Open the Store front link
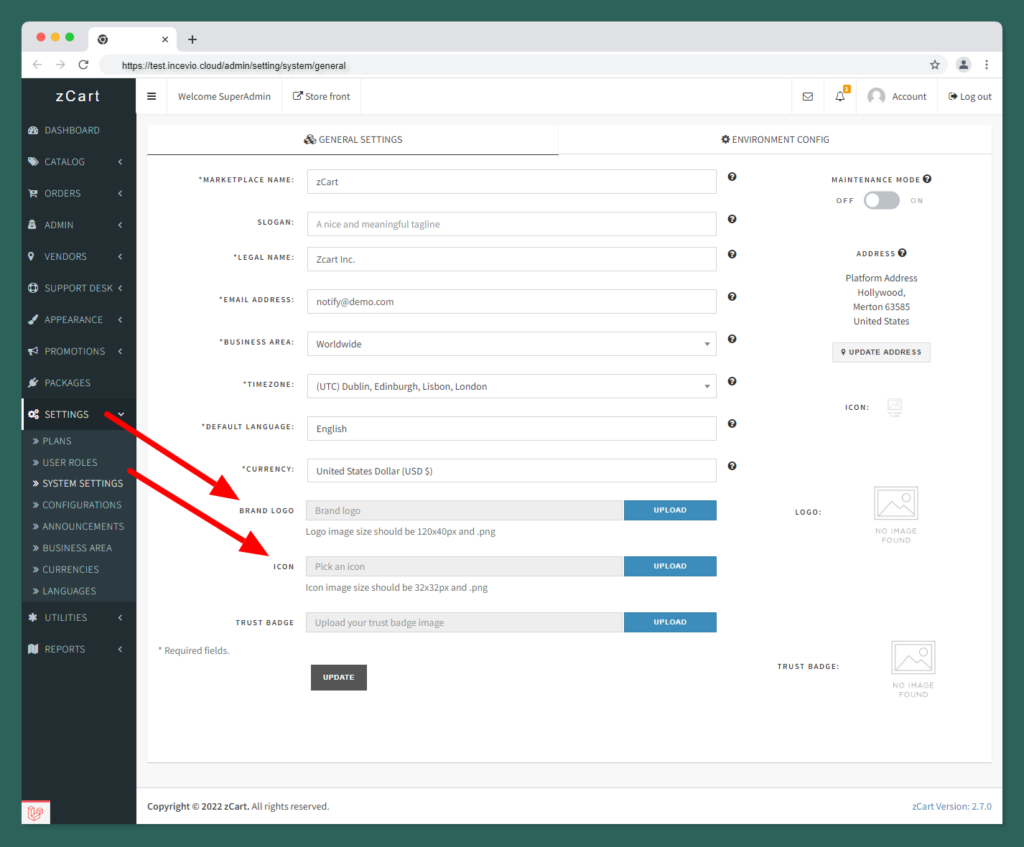The width and height of the screenshot is (1024, 847). point(321,97)
